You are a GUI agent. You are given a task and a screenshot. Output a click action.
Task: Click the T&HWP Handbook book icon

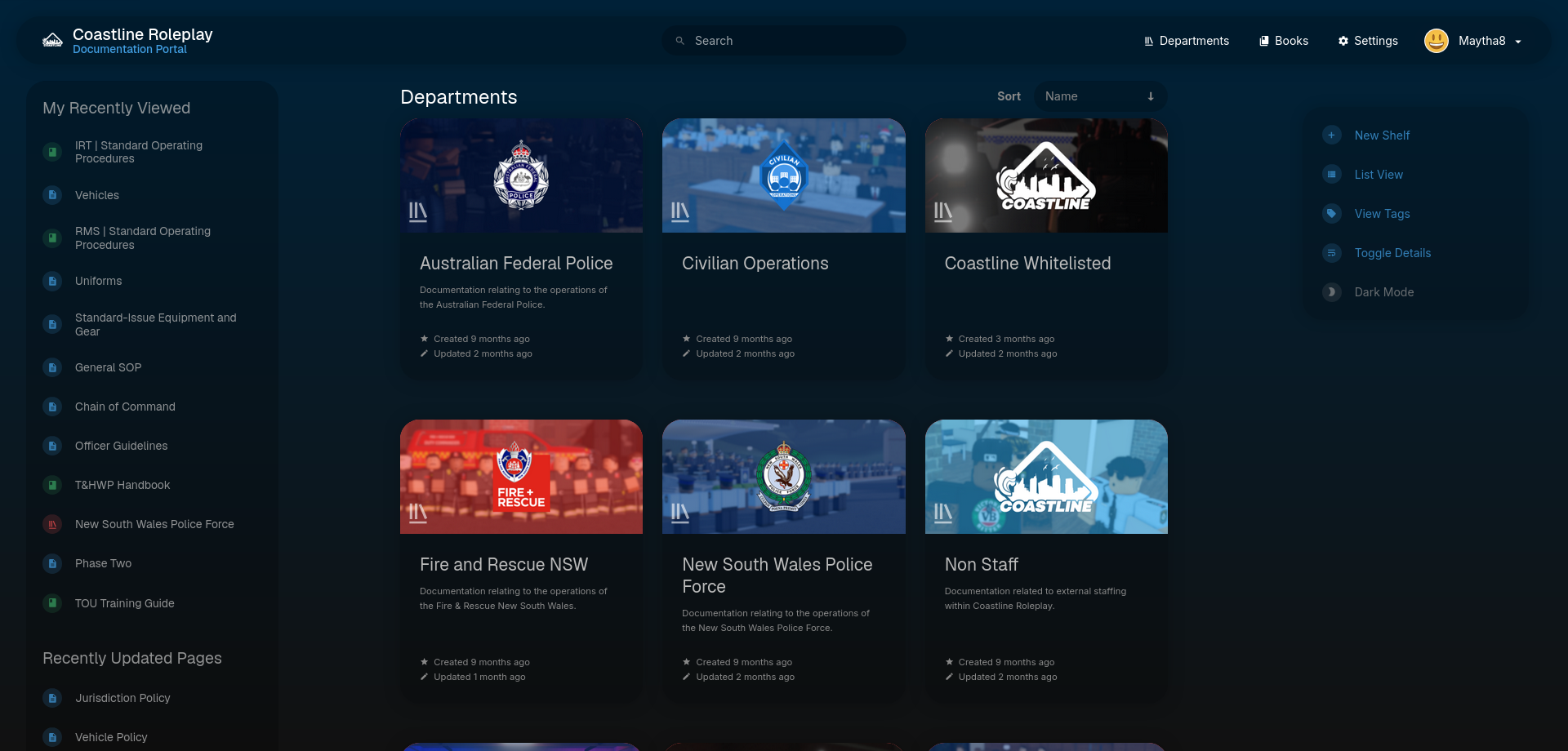[x=52, y=485]
